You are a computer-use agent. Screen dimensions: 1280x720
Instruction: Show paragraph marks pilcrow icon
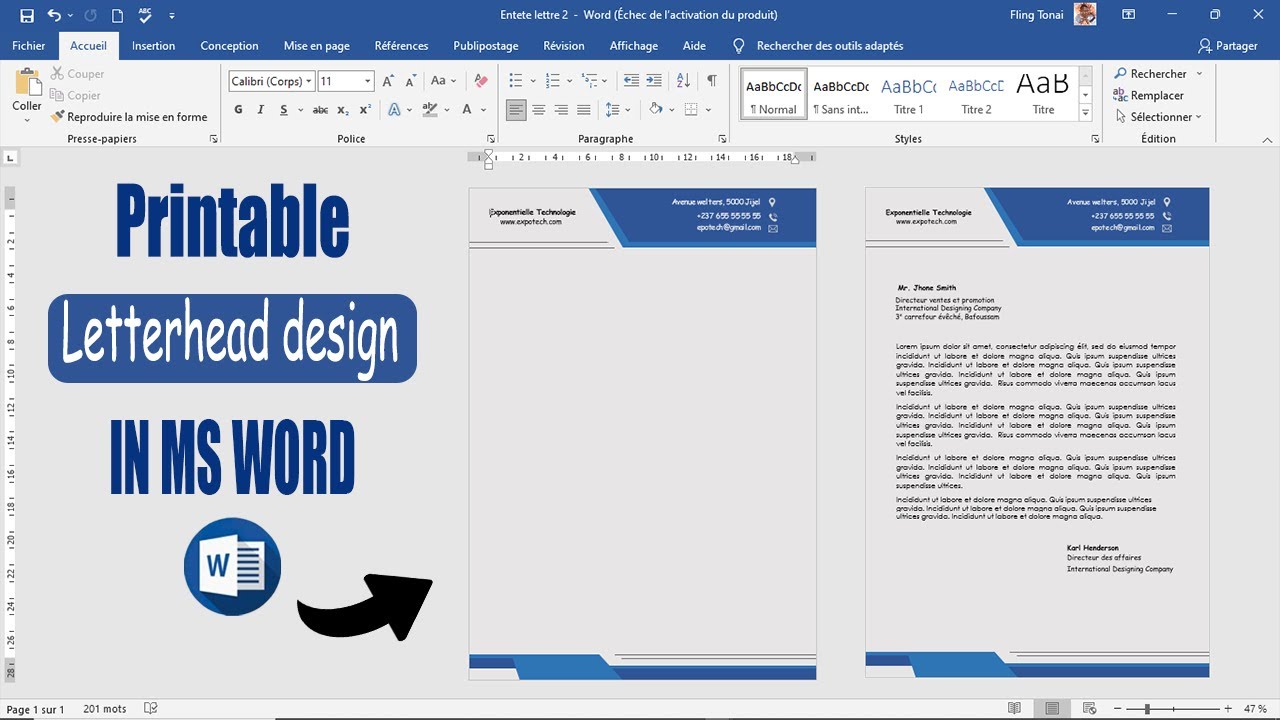(x=712, y=81)
